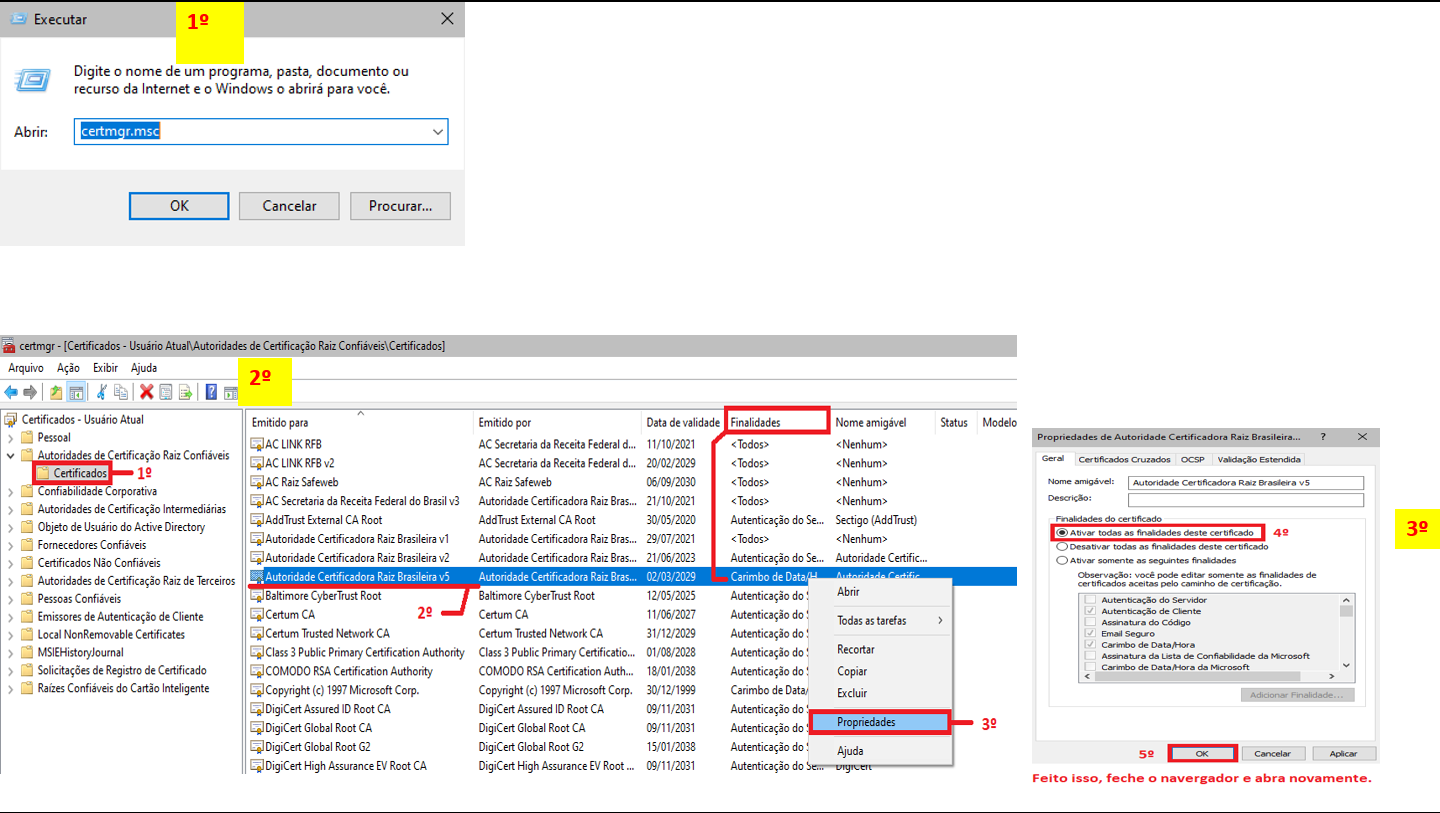
Task: Click the Nome amigável text field
Action: pyautogui.click(x=1245, y=482)
